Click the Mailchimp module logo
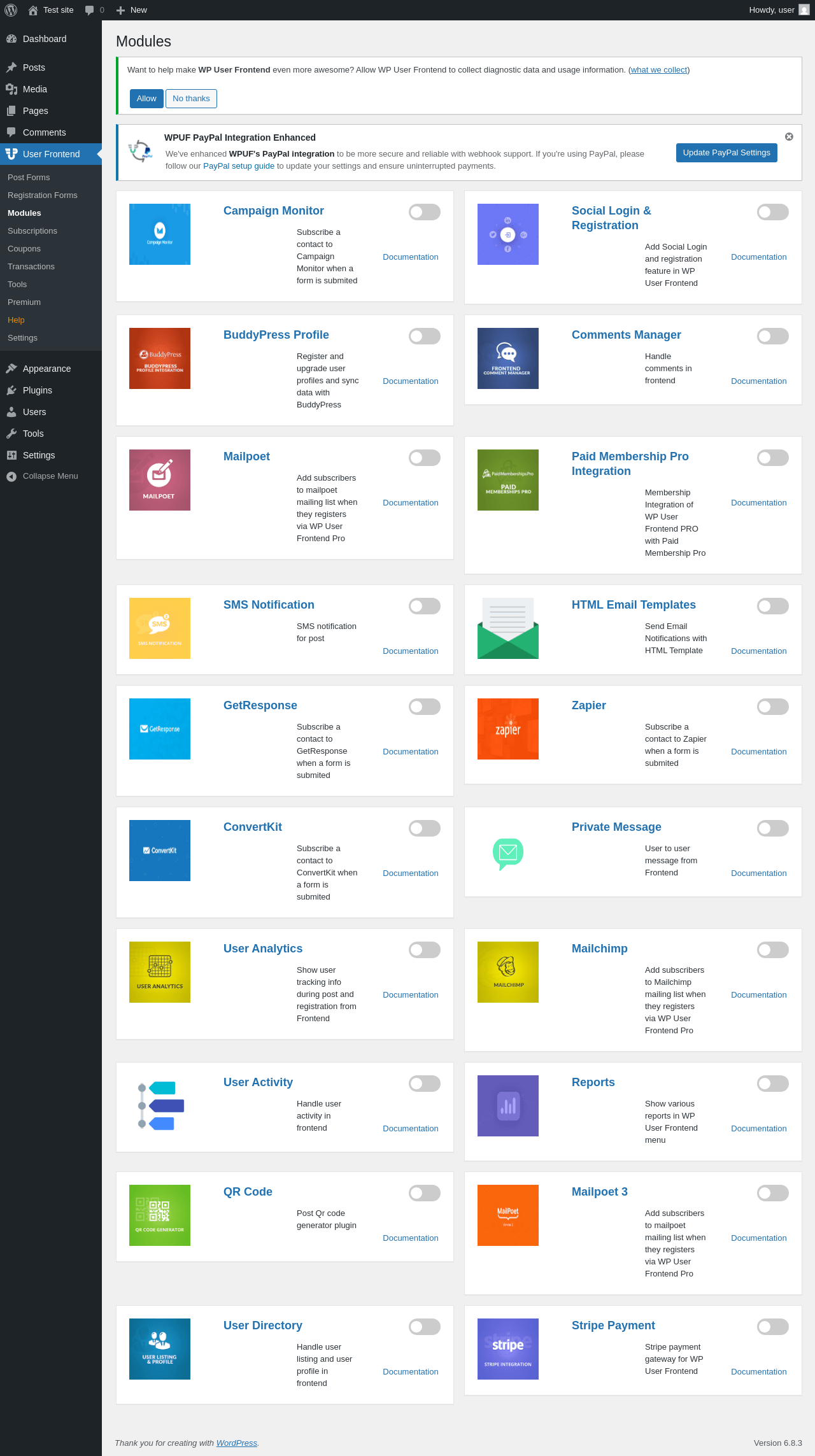This screenshot has height=1456, width=815. pyautogui.click(x=508, y=972)
